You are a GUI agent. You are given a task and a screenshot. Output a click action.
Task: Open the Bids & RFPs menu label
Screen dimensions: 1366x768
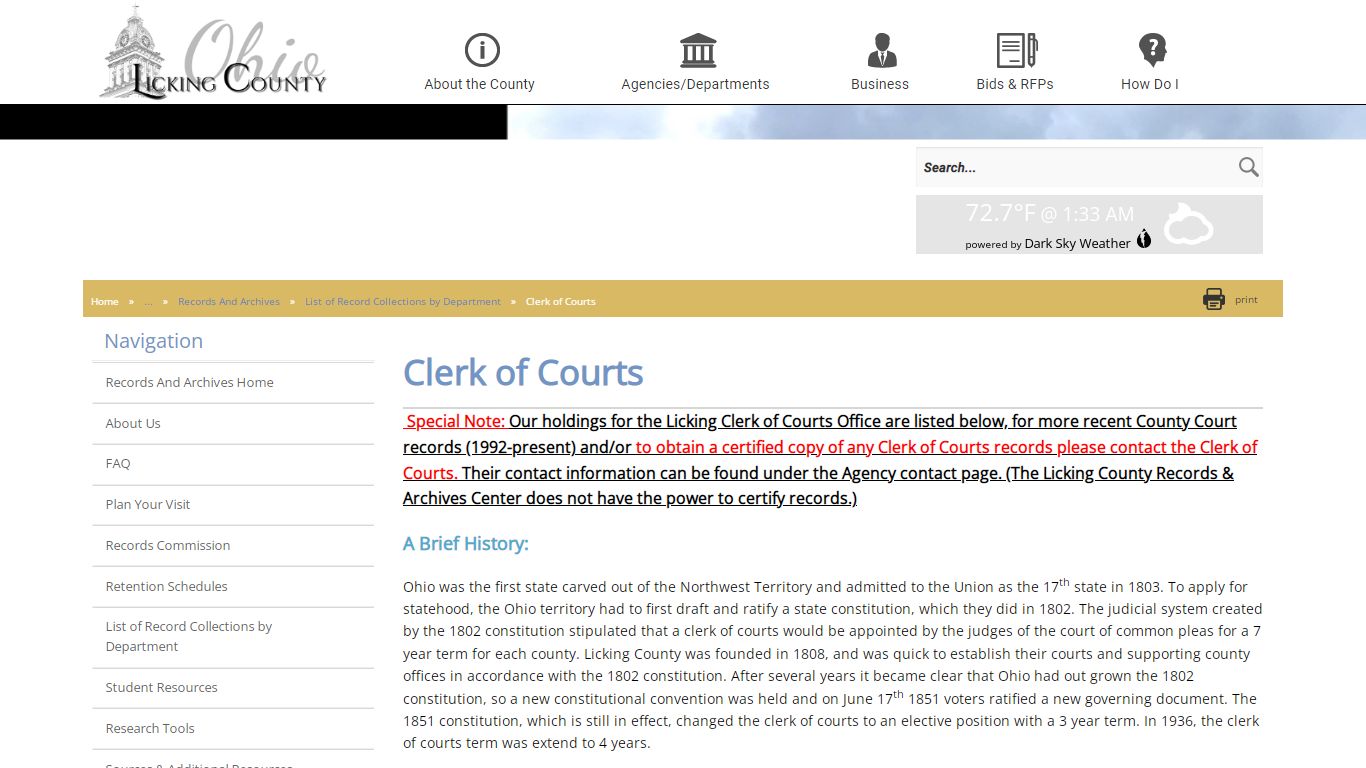(1015, 84)
